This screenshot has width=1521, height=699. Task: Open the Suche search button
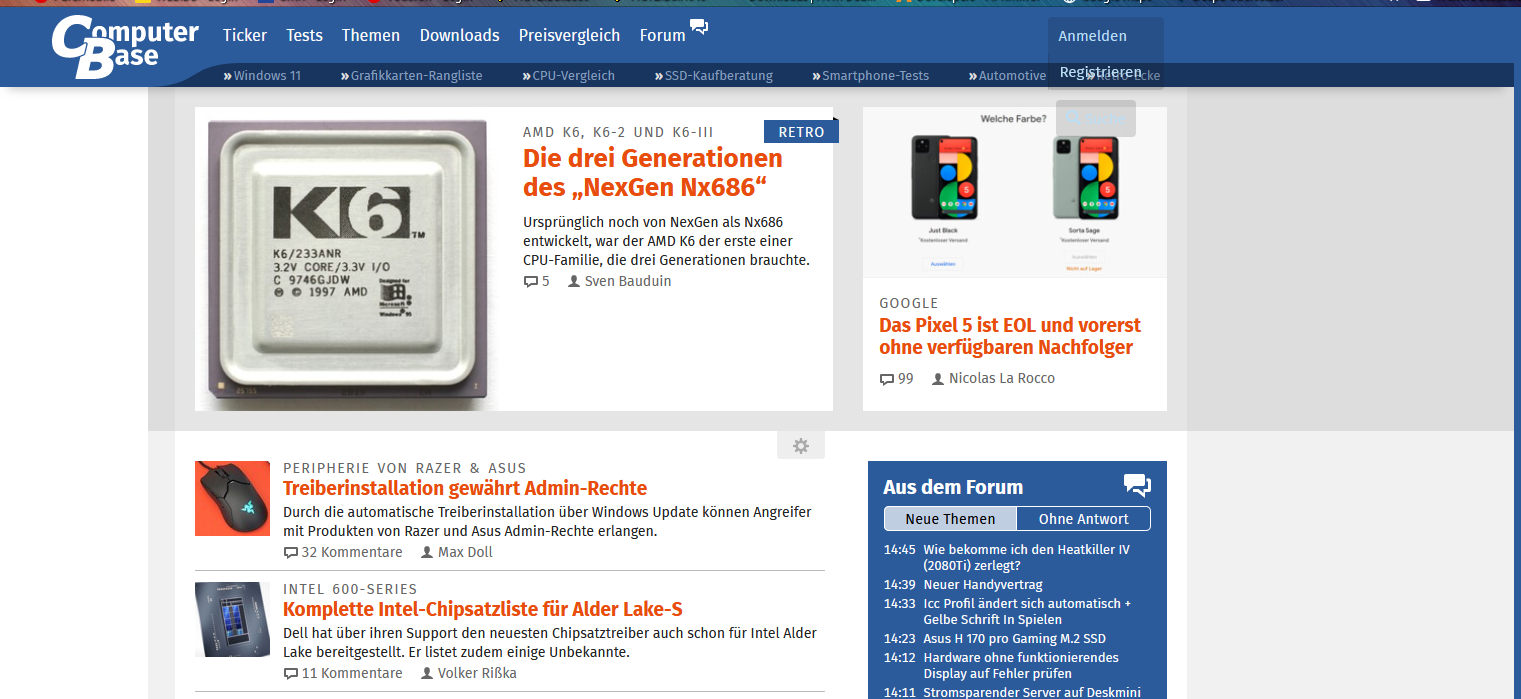1096,118
